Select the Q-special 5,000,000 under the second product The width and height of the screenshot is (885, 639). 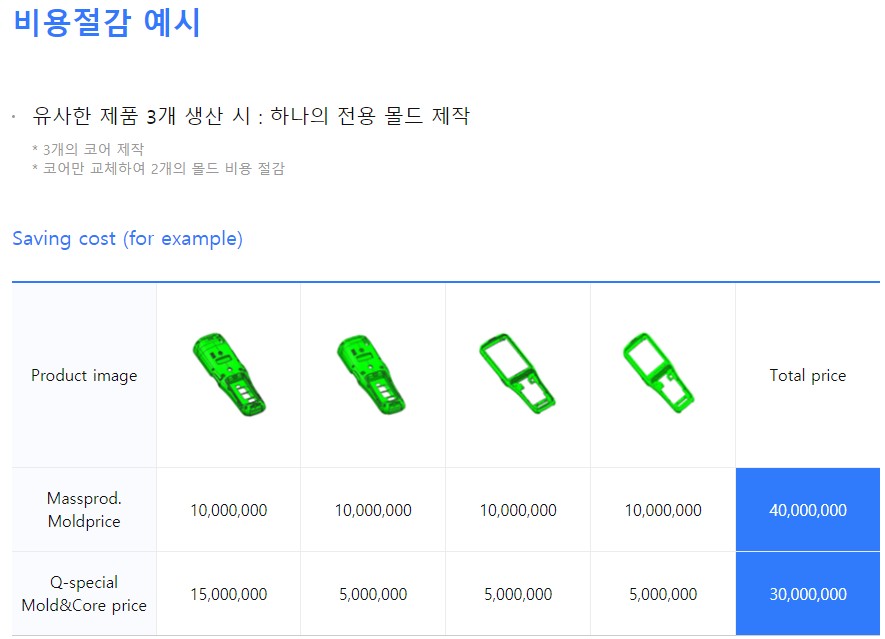373,594
